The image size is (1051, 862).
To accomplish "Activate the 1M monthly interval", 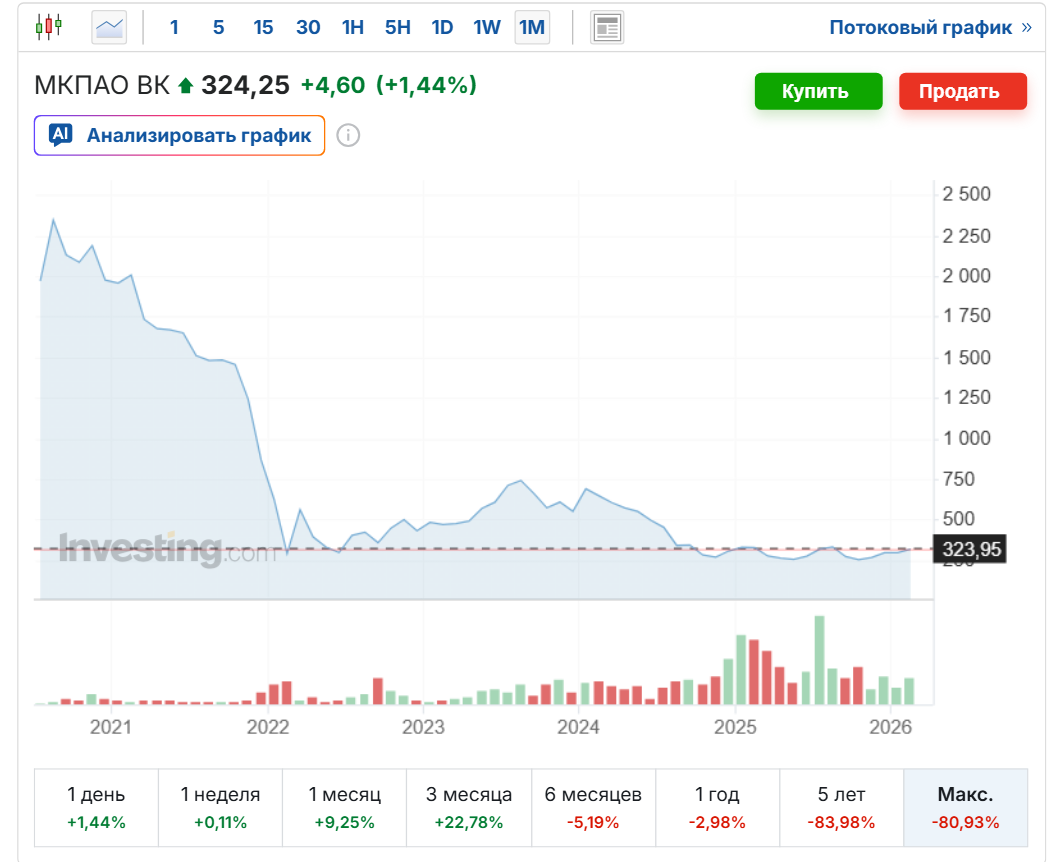I will coord(532,27).
